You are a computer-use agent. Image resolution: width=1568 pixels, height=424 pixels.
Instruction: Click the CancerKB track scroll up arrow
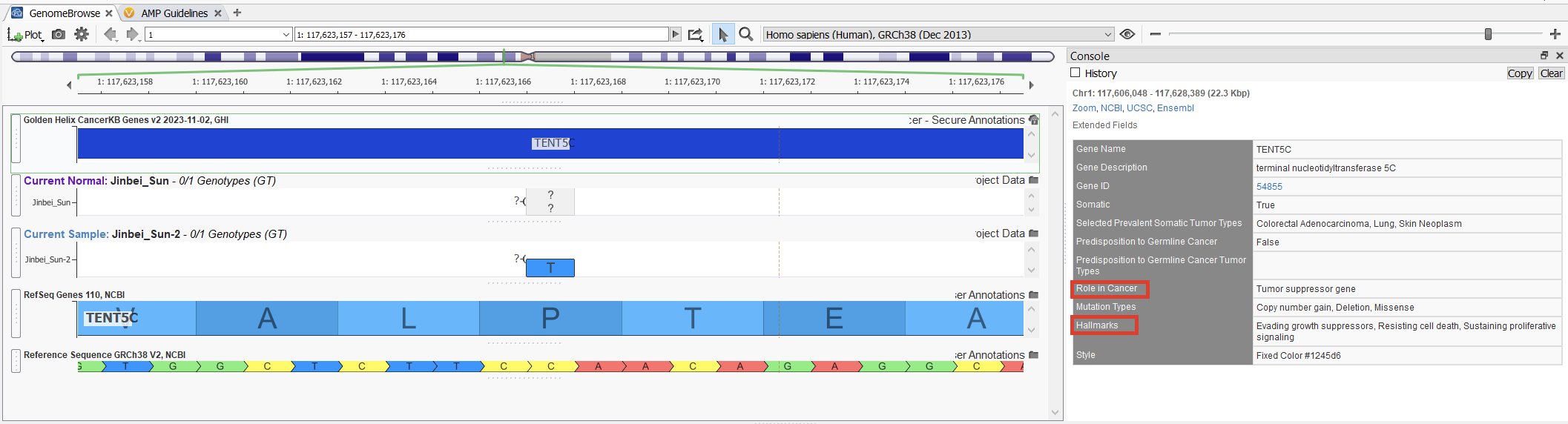coord(1031,134)
